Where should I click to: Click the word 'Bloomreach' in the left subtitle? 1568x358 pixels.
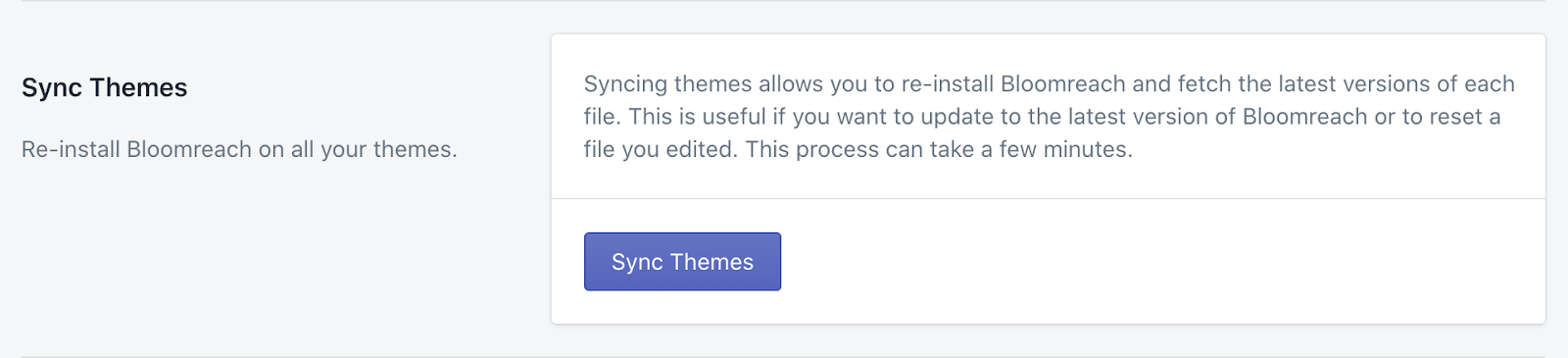tap(189, 149)
